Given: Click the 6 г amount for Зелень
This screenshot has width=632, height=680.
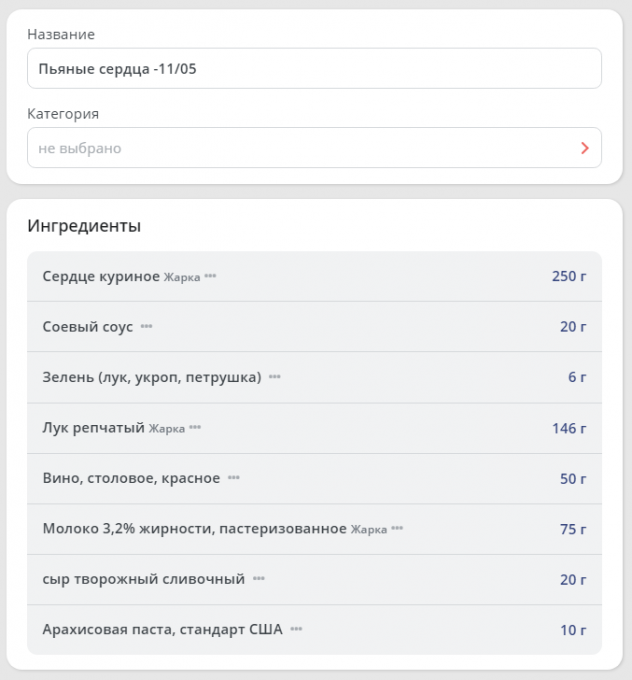Looking at the screenshot, I should pyautogui.click(x=577, y=378).
